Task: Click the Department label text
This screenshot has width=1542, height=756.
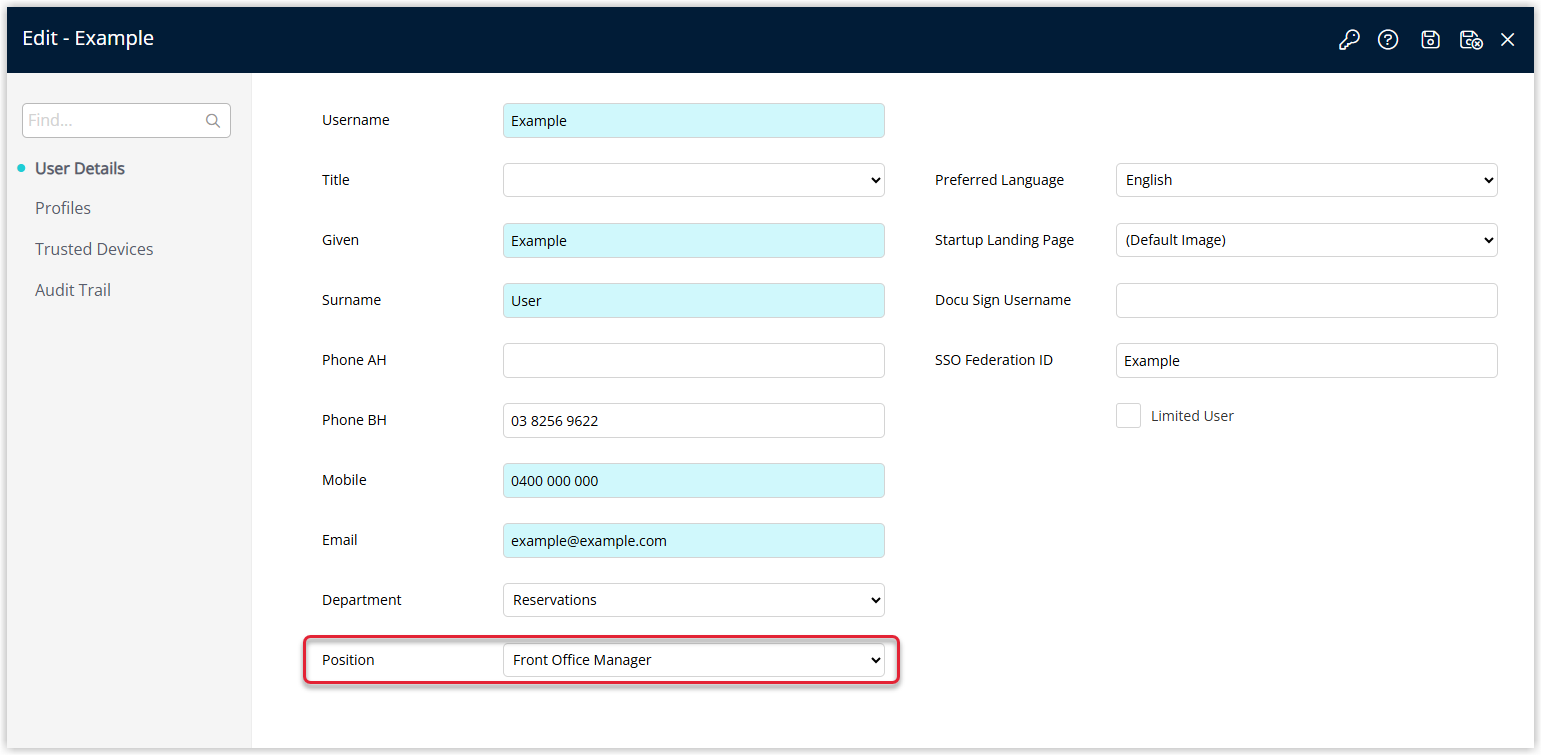Action: 362,600
